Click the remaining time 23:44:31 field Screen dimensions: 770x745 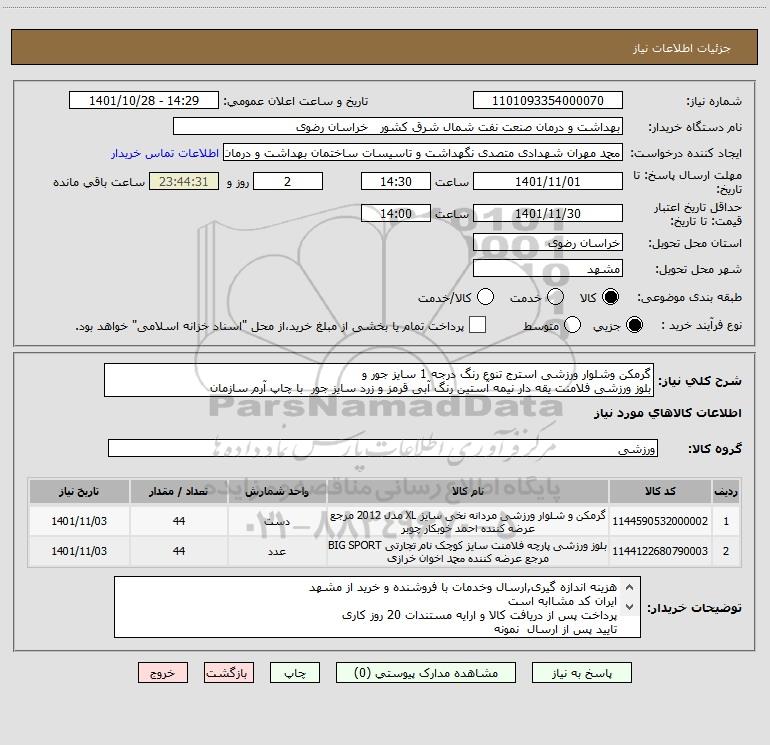tap(184, 181)
